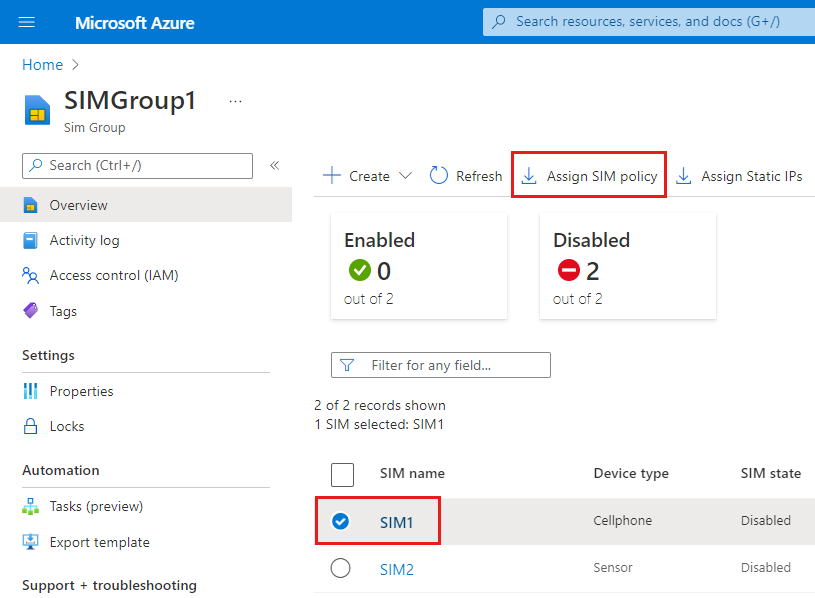Click the Refresh icon in toolbar
Viewport: 815px width, 598px height.
[x=464, y=175]
